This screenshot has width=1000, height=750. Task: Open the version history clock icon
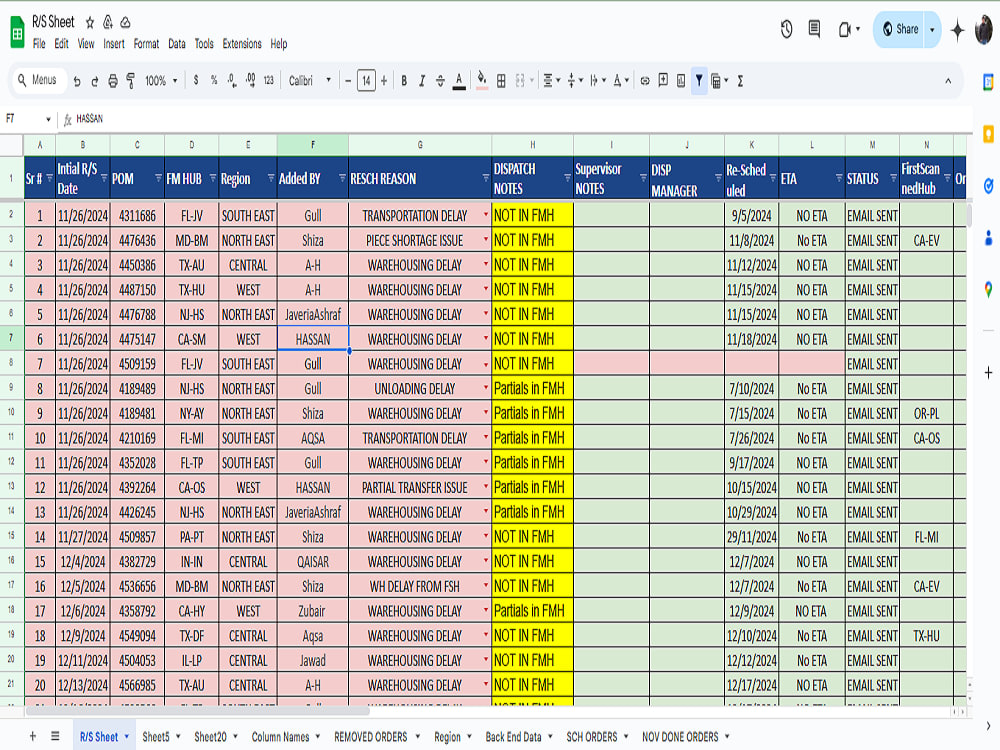[x=786, y=29]
